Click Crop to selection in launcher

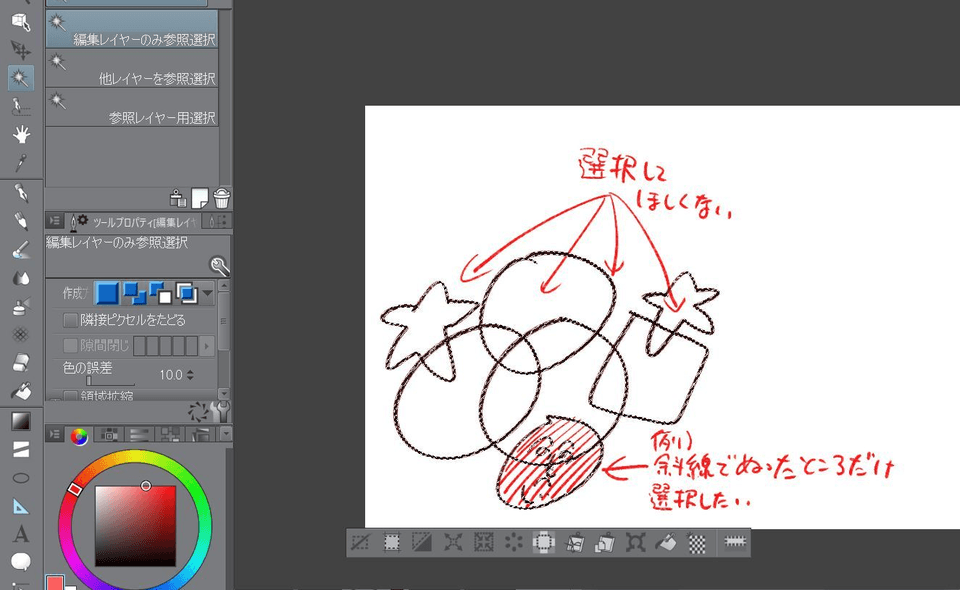[x=391, y=542]
